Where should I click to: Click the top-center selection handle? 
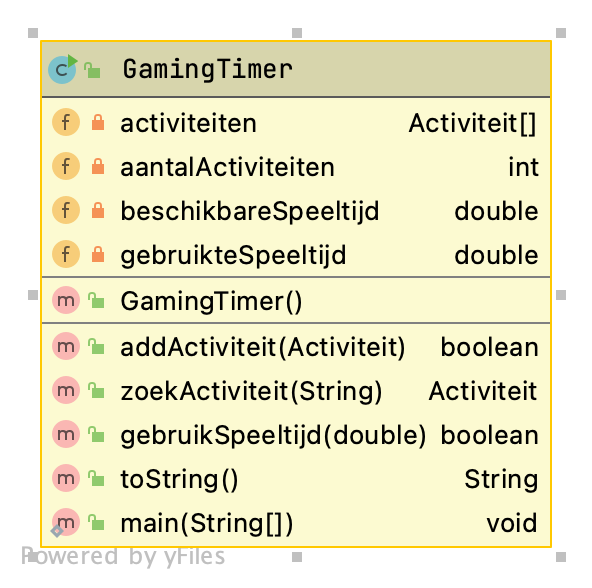point(297,33)
